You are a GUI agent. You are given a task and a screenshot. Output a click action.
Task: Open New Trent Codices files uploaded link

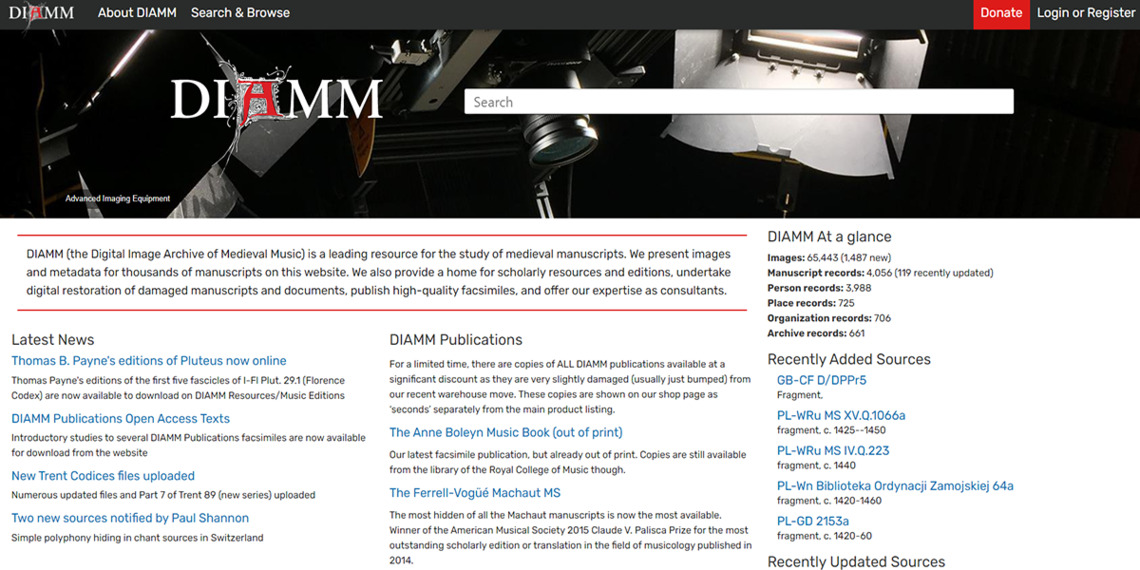[103, 476]
